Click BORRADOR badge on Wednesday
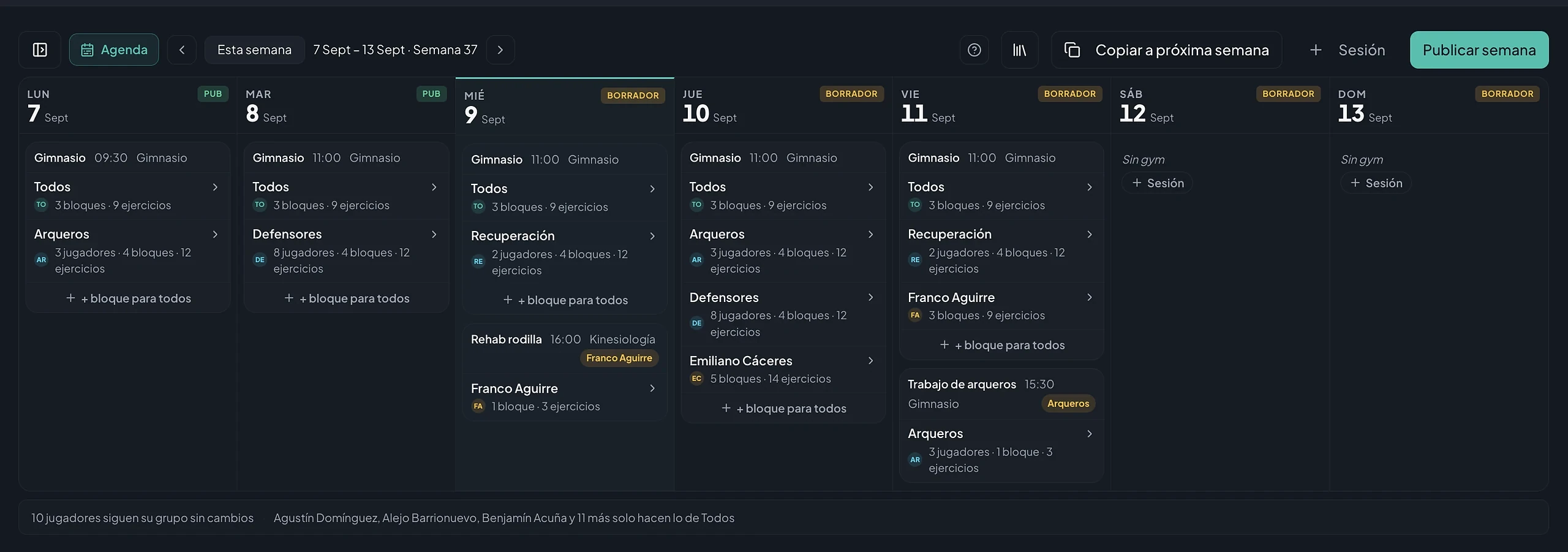Image resolution: width=1568 pixels, height=552 pixels. 633,96
